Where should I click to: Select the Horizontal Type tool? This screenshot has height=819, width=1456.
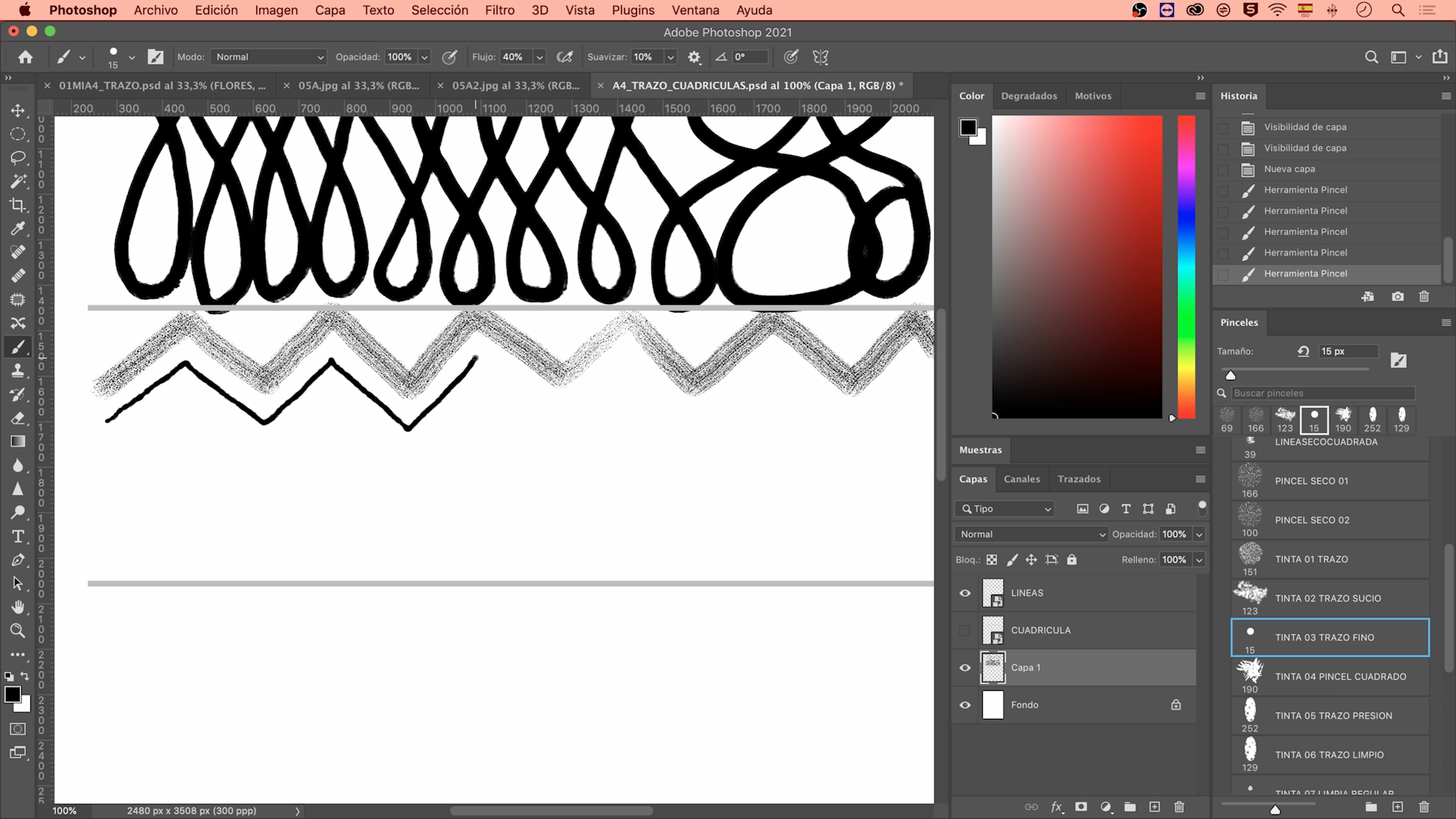17,536
